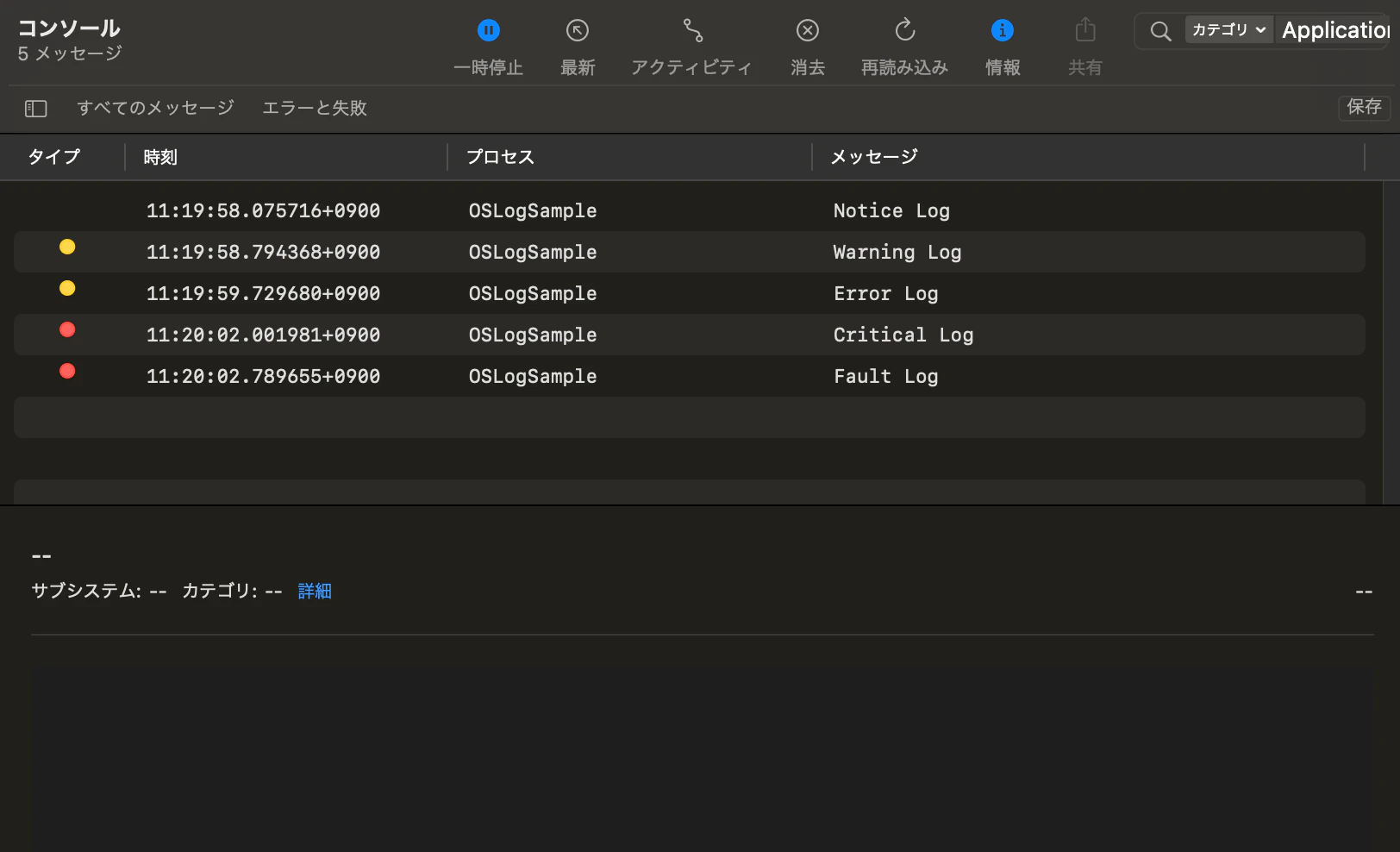Image resolution: width=1400 pixels, height=852 pixels.
Task: Click timestamp 11:19:58.075716+0900
Action: click(263, 210)
